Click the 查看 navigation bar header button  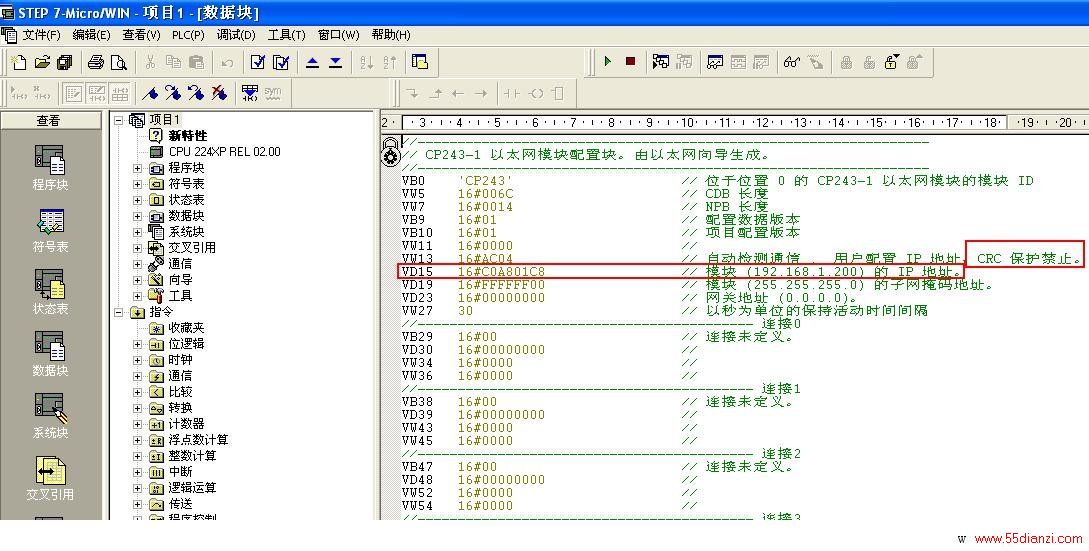[49, 121]
